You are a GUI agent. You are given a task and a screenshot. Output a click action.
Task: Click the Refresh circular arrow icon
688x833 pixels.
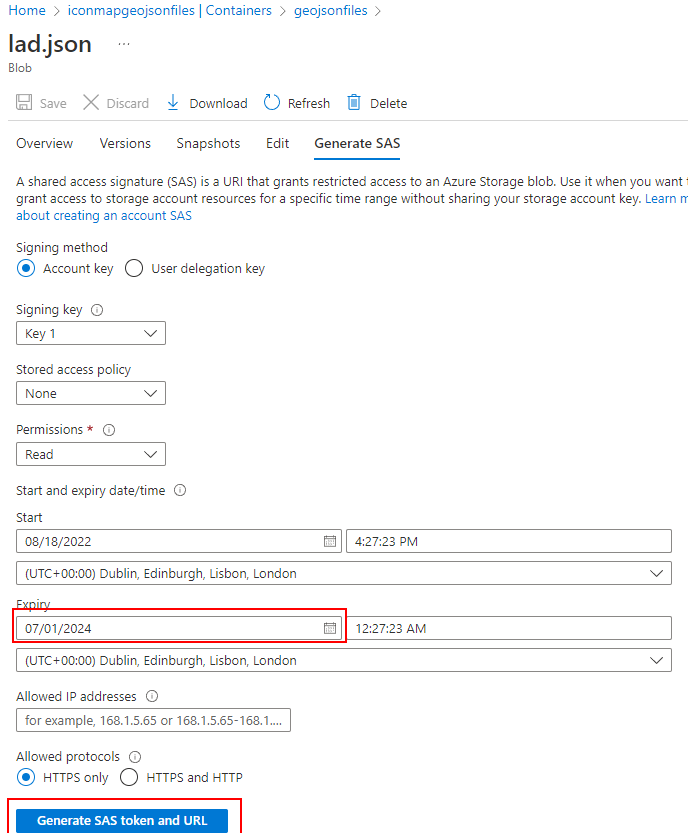point(271,102)
